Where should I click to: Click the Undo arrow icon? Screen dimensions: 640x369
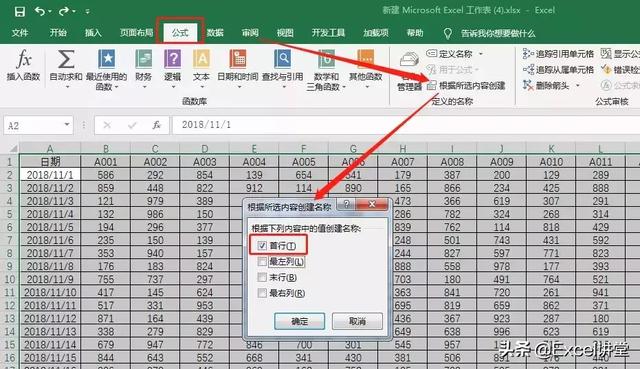click(x=40, y=11)
